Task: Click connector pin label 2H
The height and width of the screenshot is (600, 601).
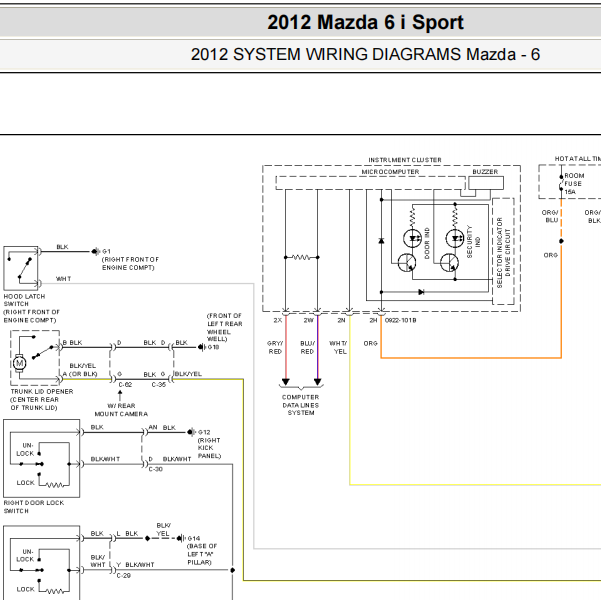Action: click(x=373, y=320)
